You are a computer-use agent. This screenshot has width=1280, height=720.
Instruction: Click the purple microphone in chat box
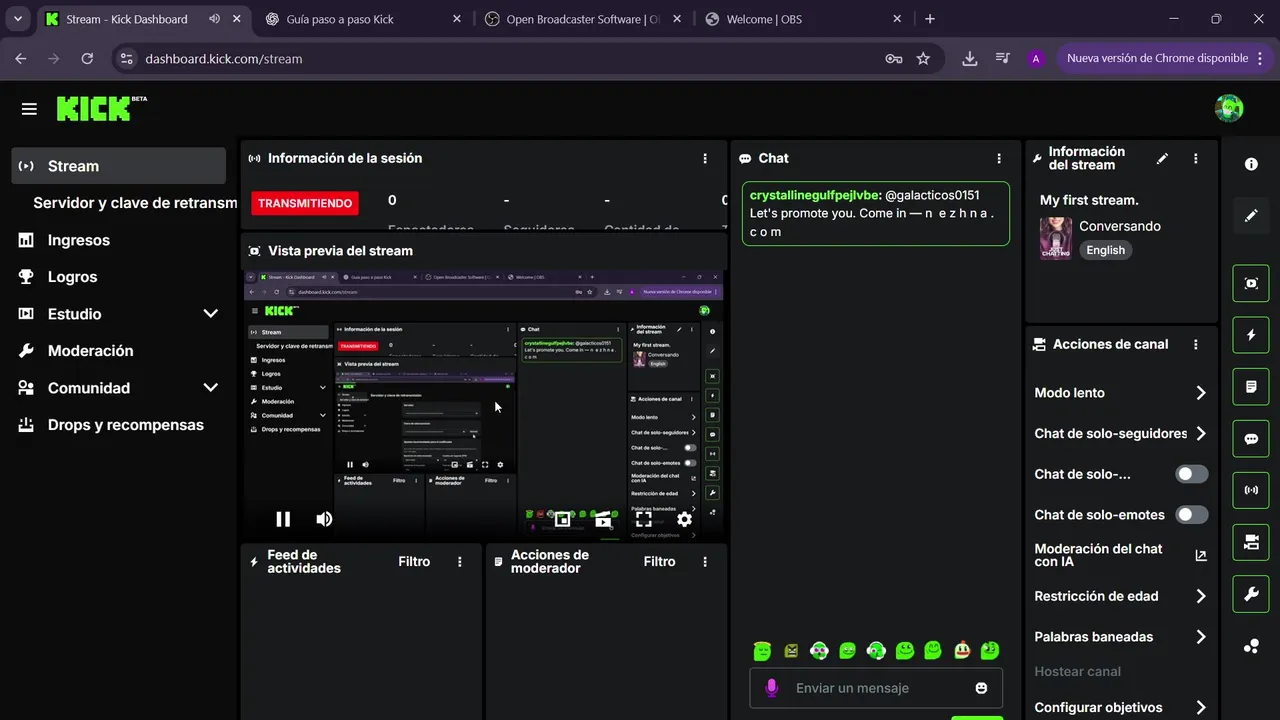[x=771, y=688]
